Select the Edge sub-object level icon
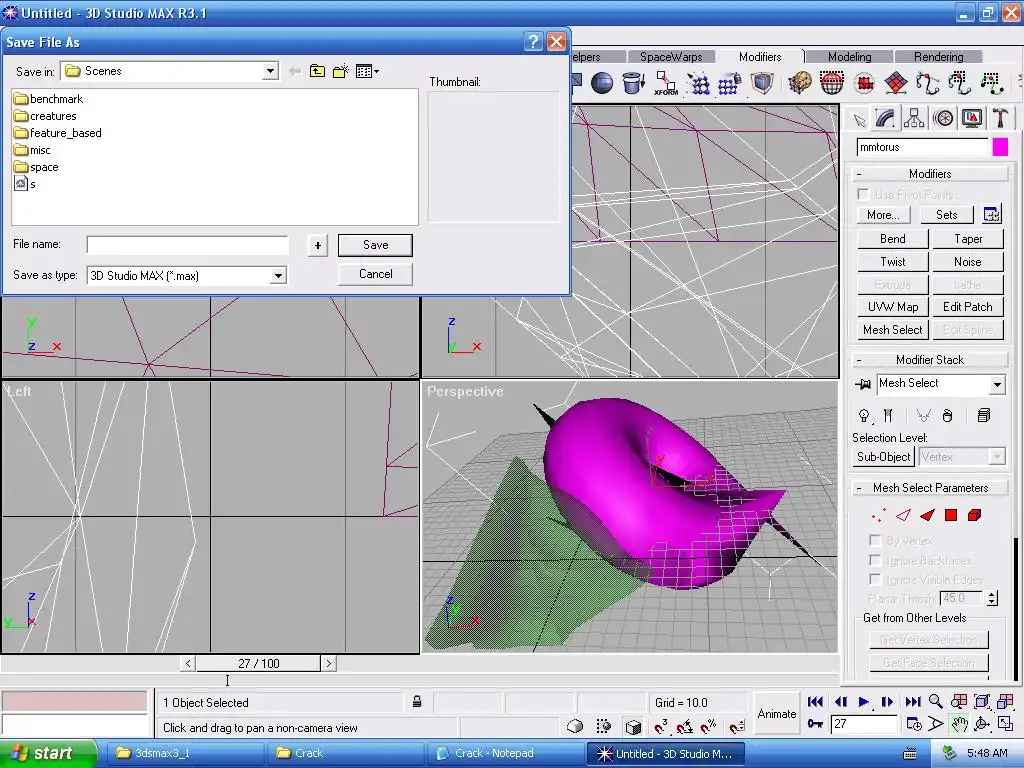 (903, 516)
